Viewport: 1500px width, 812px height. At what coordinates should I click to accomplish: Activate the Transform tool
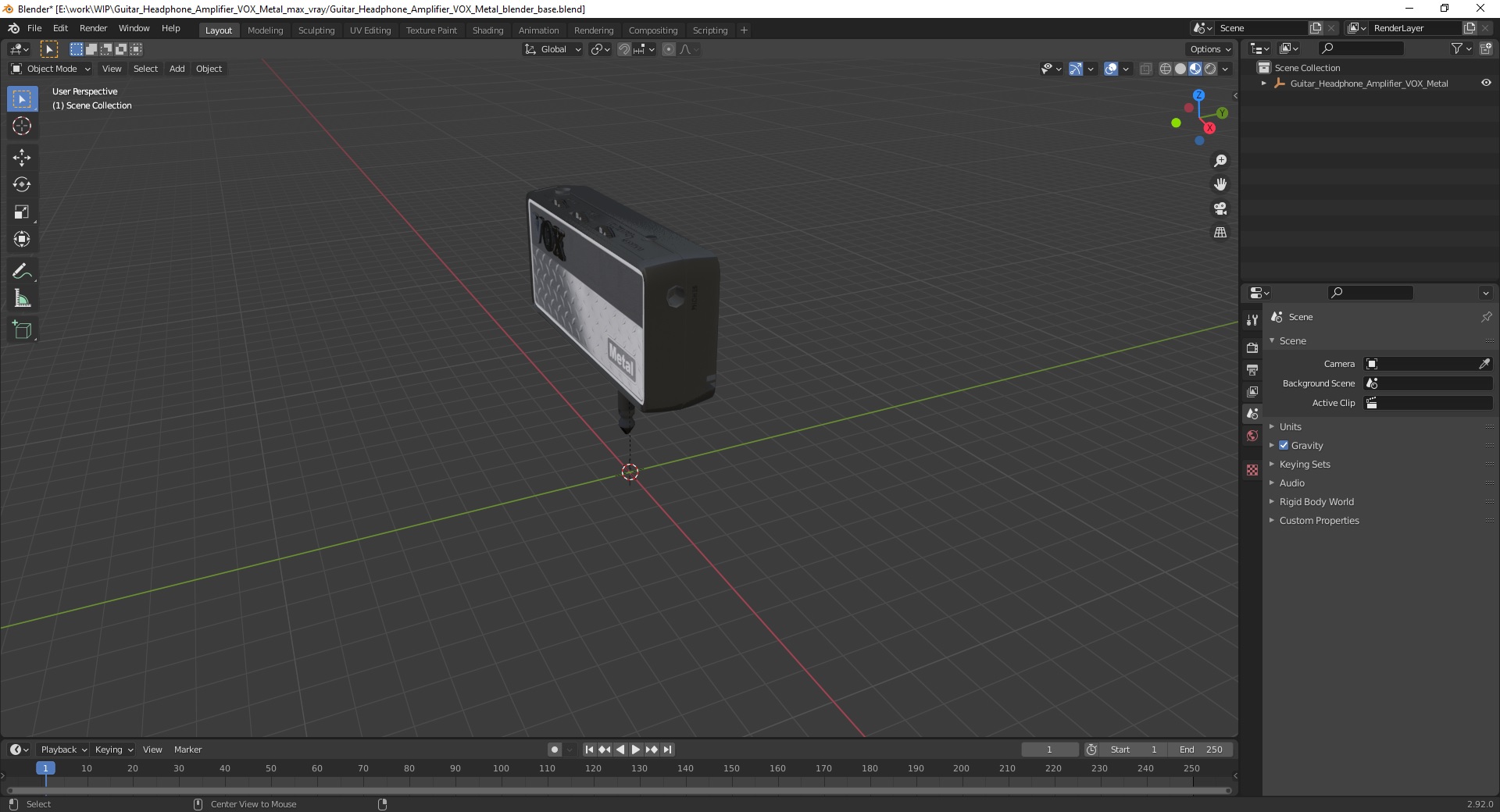tap(22, 240)
